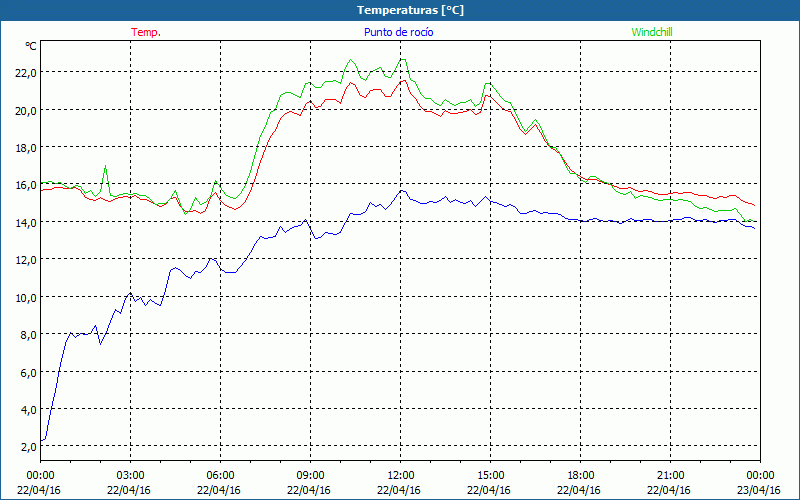This screenshot has height=500, width=800.
Task: Click the 6,0 y-axis value
Action: pos(28,372)
